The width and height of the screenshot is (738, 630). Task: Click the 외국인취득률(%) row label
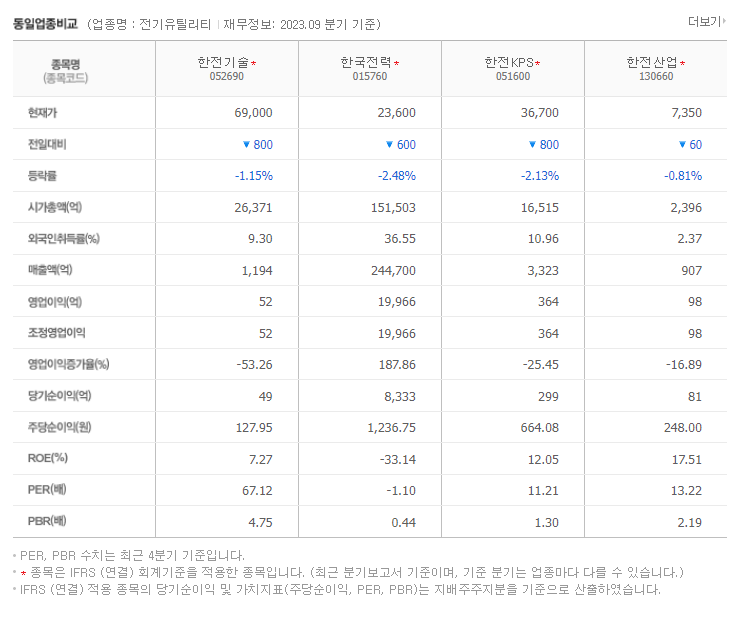[x=64, y=239]
